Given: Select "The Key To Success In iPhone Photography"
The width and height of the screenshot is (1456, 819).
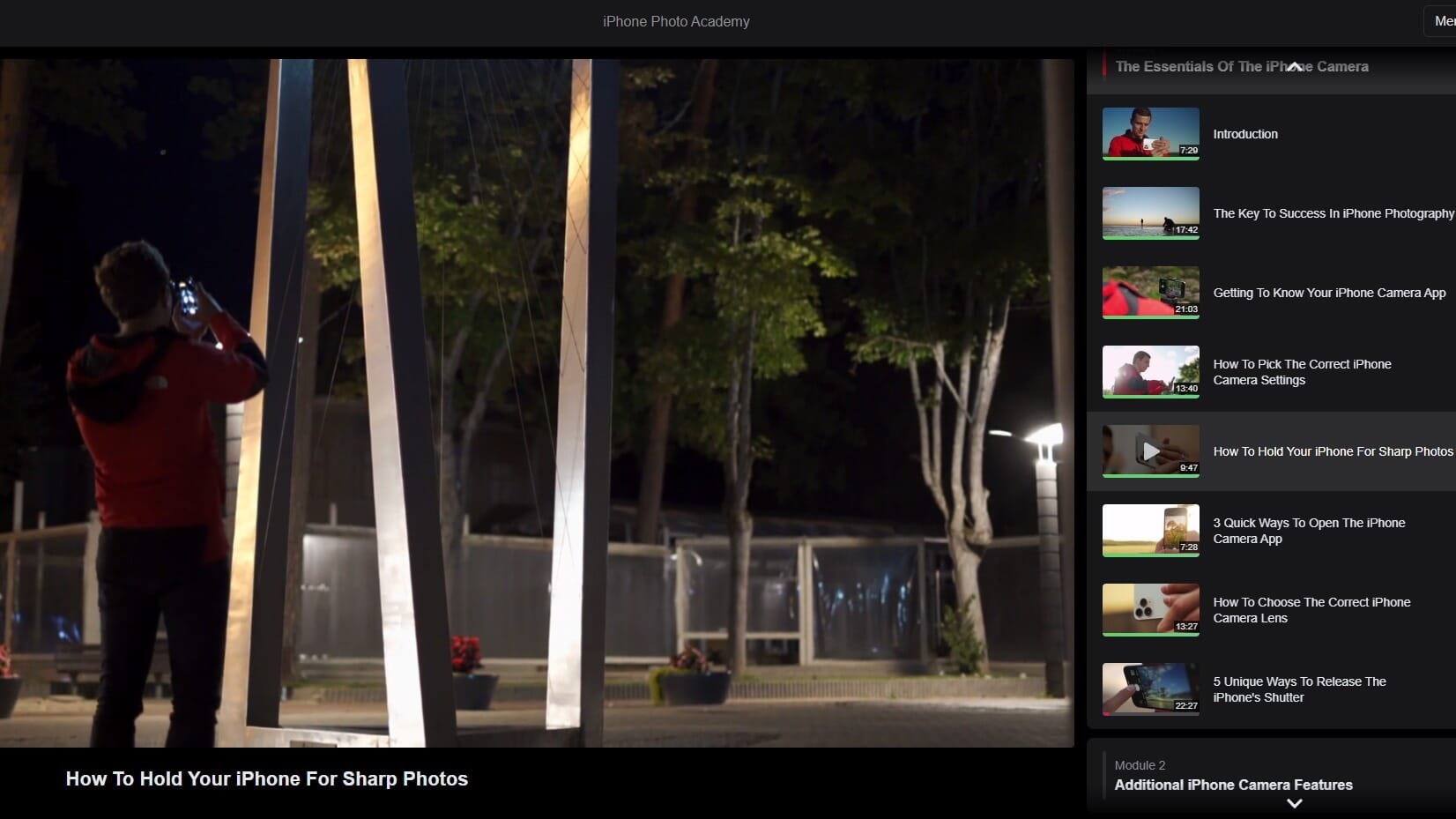Looking at the screenshot, I should (x=1332, y=213).
